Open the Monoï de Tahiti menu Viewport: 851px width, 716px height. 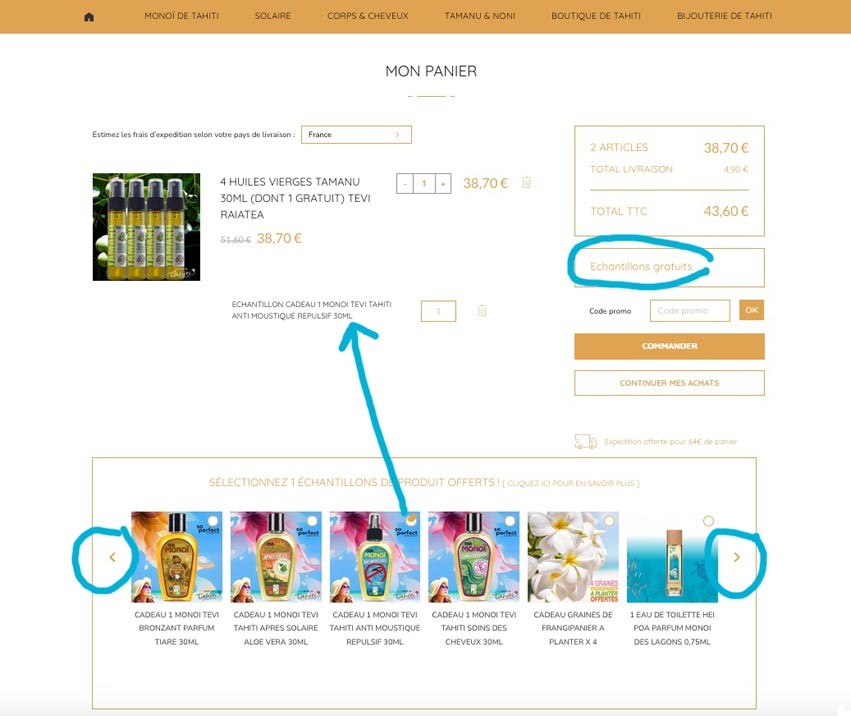(x=181, y=16)
